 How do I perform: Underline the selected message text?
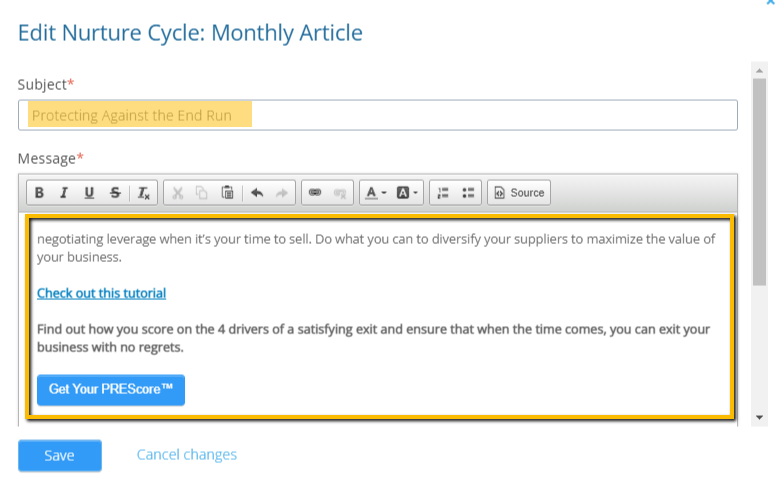tap(89, 193)
